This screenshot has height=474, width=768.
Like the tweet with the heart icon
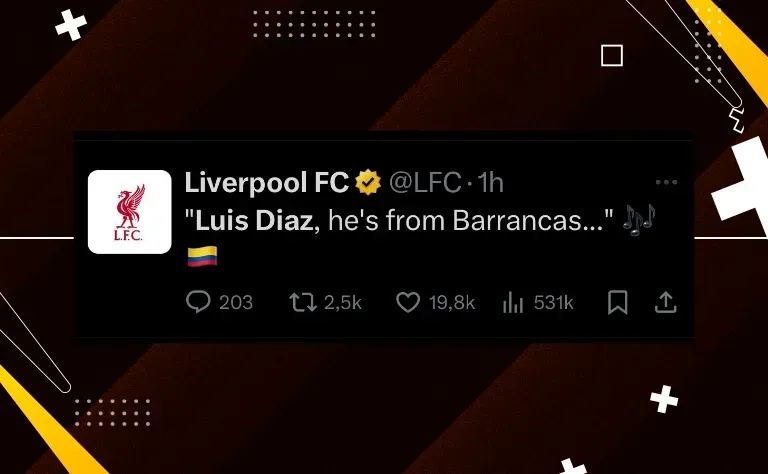click(x=408, y=302)
